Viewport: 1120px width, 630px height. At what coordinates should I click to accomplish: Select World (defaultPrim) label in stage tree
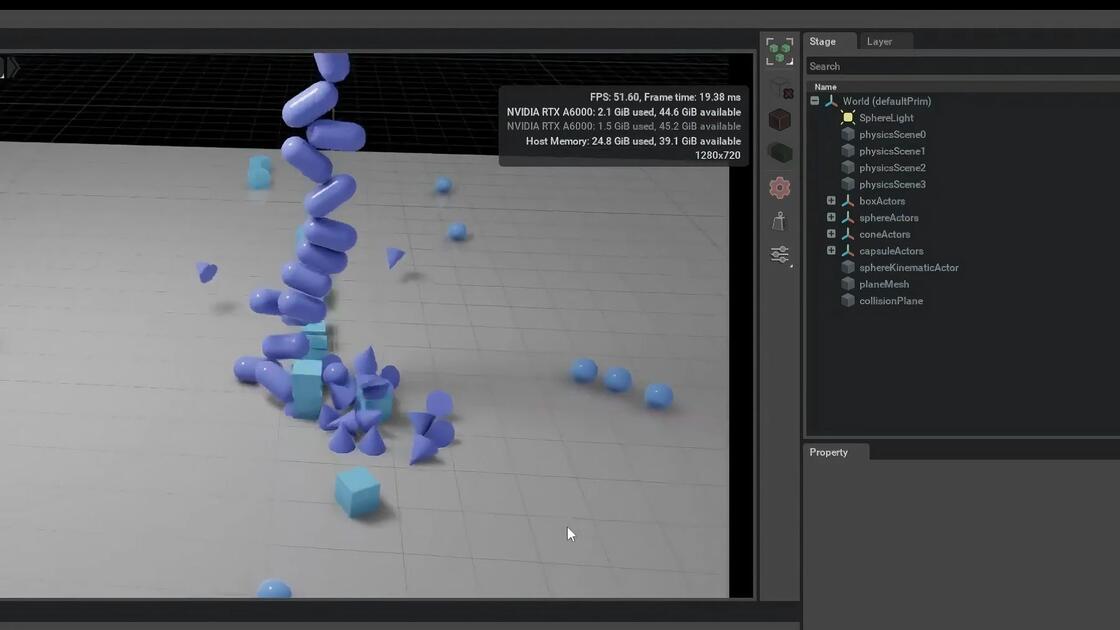tap(886, 101)
